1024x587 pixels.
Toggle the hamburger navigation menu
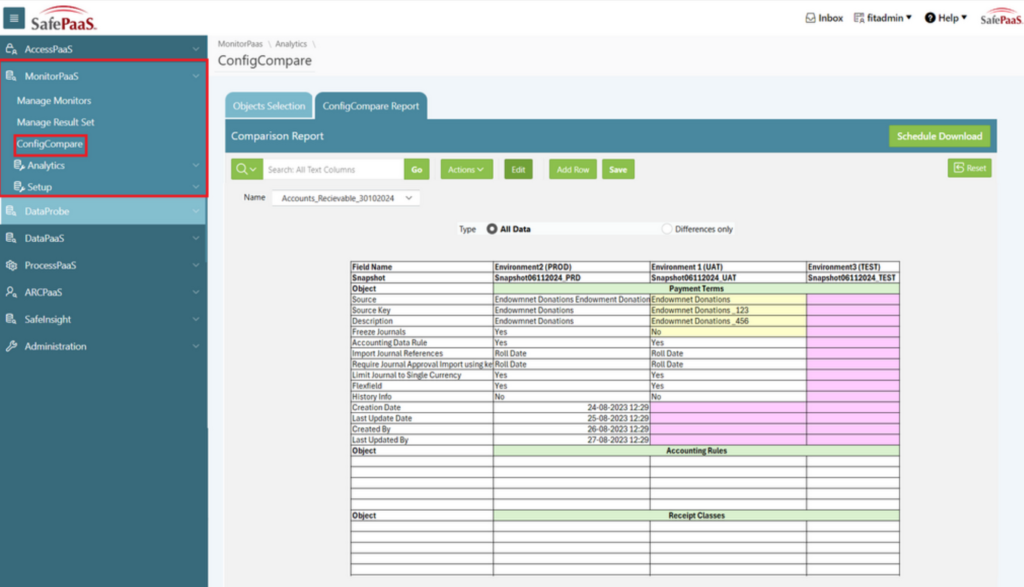click(x=14, y=18)
